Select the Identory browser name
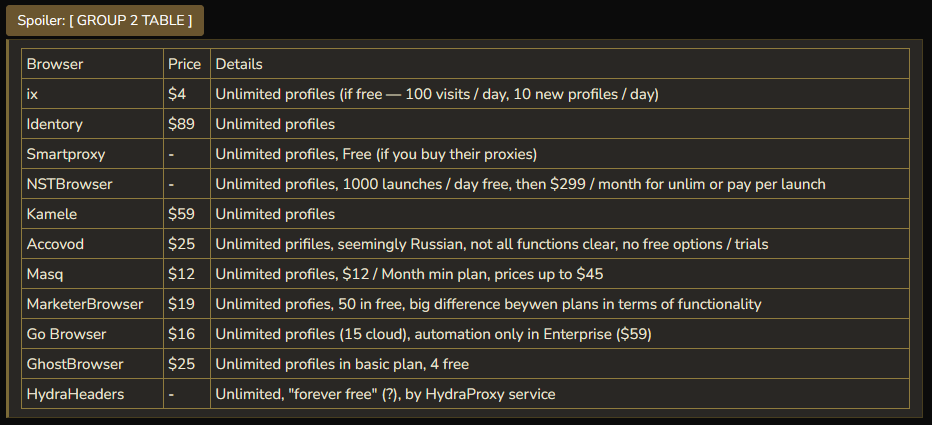 pos(55,124)
